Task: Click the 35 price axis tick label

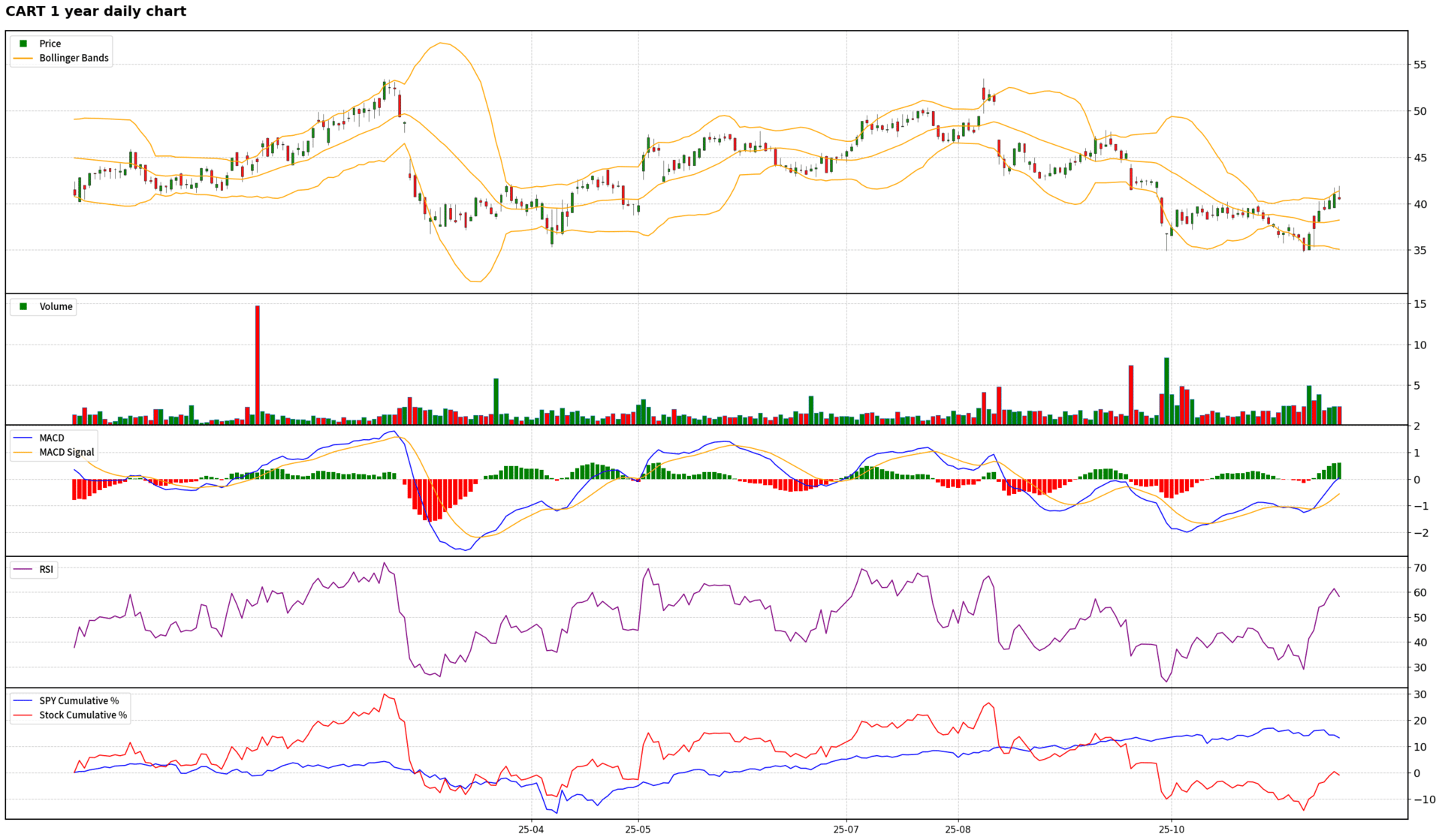Action: [1419, 250]
